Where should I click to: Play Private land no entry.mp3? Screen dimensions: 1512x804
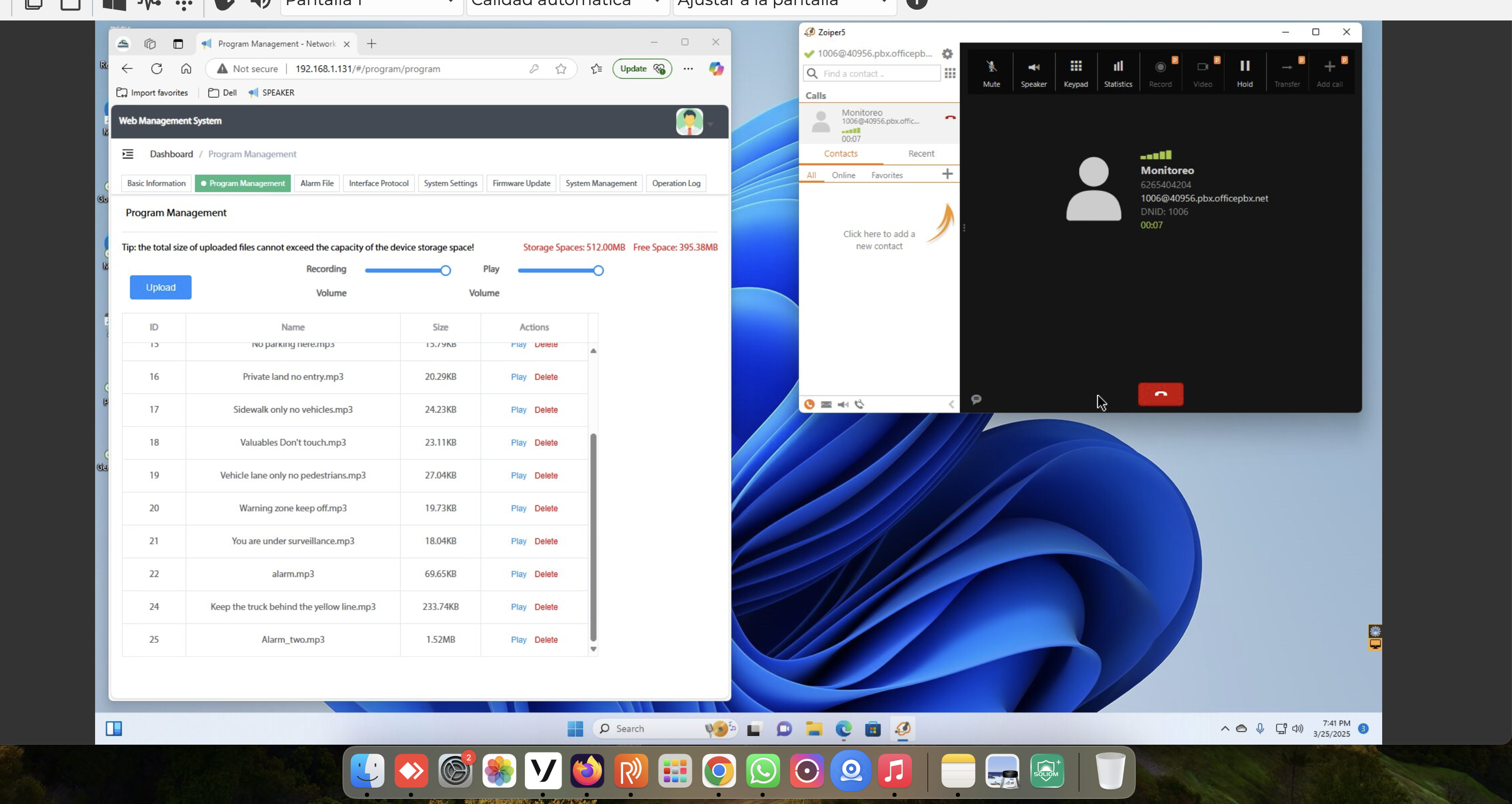pyautogui.click(x=518, y=377)
